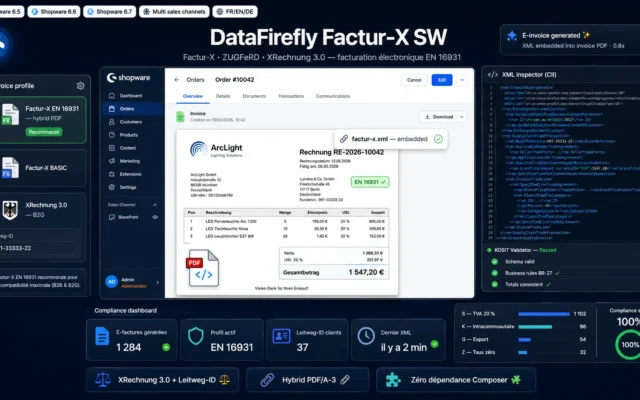640x400 pixels.
Task: Toggle Storefront visibility eye icon
Action: point(155,217)
